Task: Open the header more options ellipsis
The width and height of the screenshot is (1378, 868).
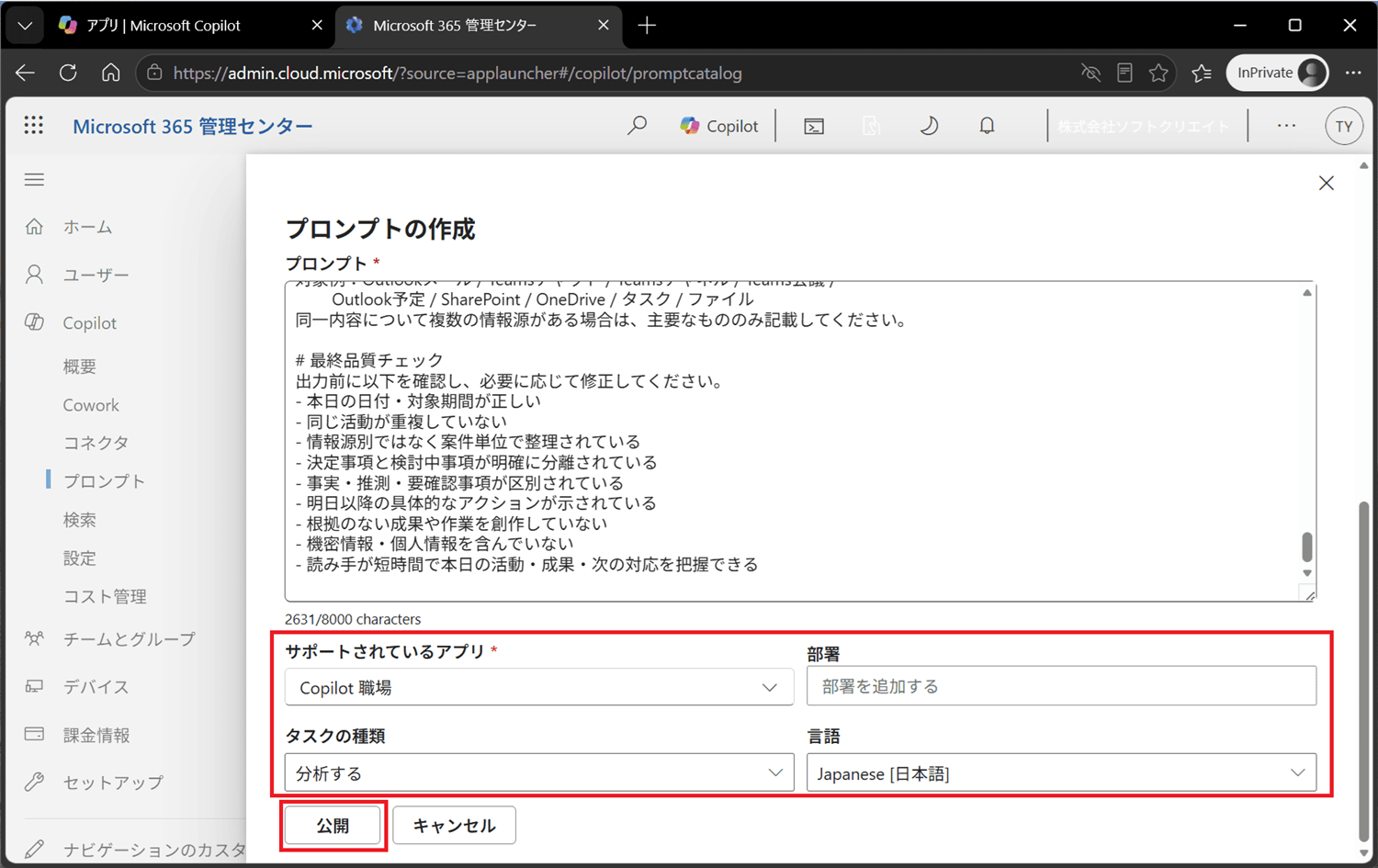Action: (x=1286, y=126)
